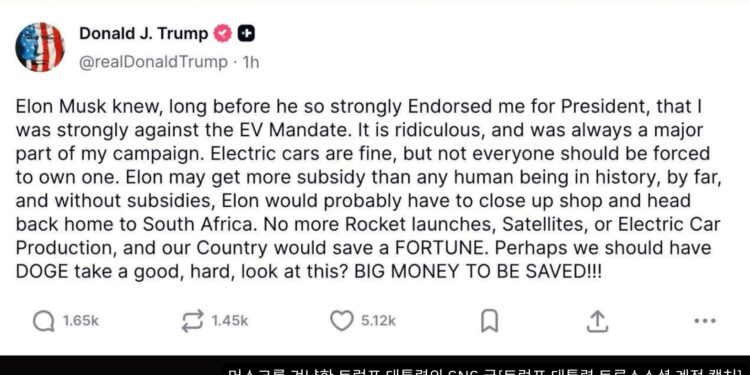Open Donald J. Trump's profile avatar

[x=40, y=47]
